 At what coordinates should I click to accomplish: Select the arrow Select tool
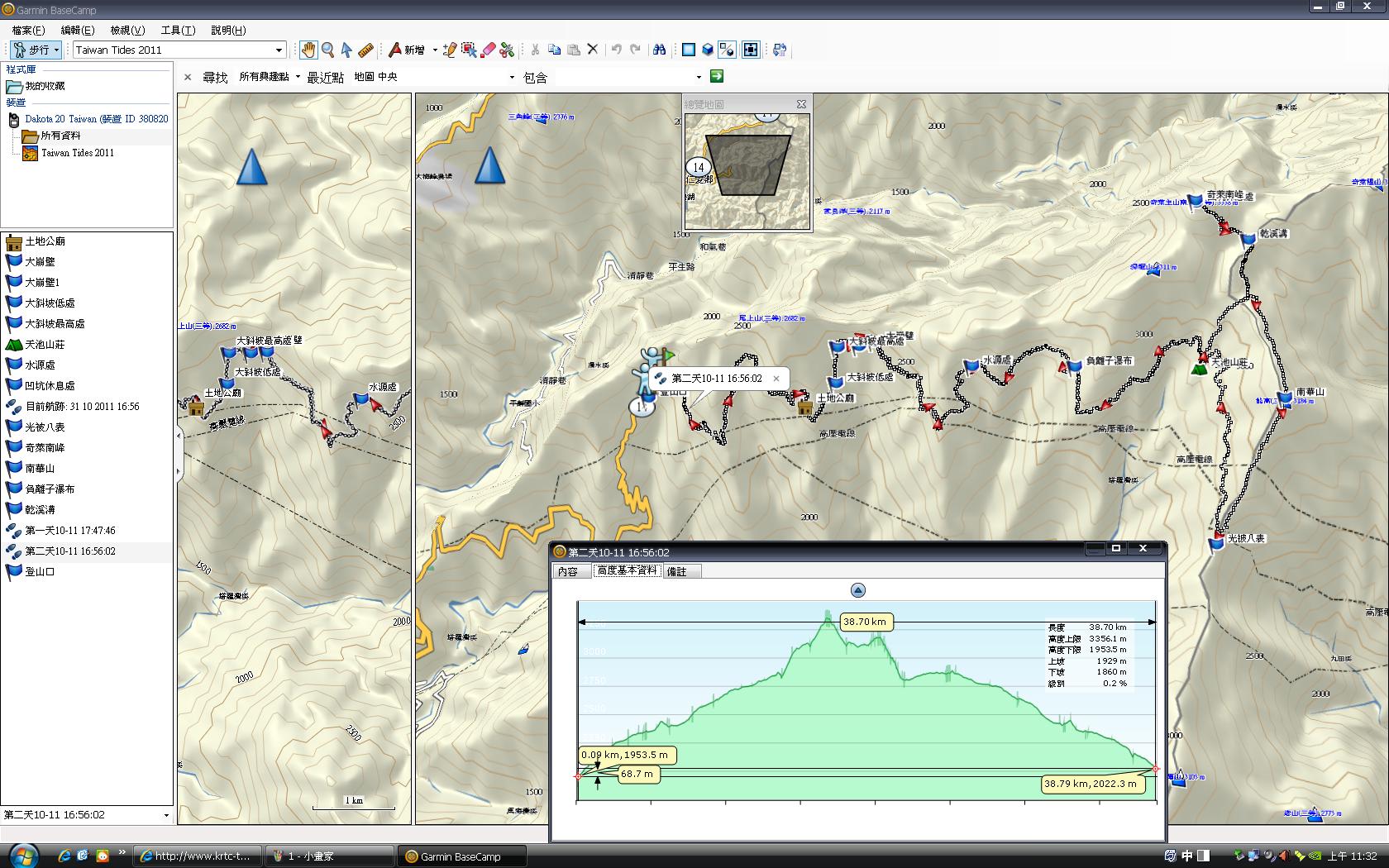(x=346, y=50)
